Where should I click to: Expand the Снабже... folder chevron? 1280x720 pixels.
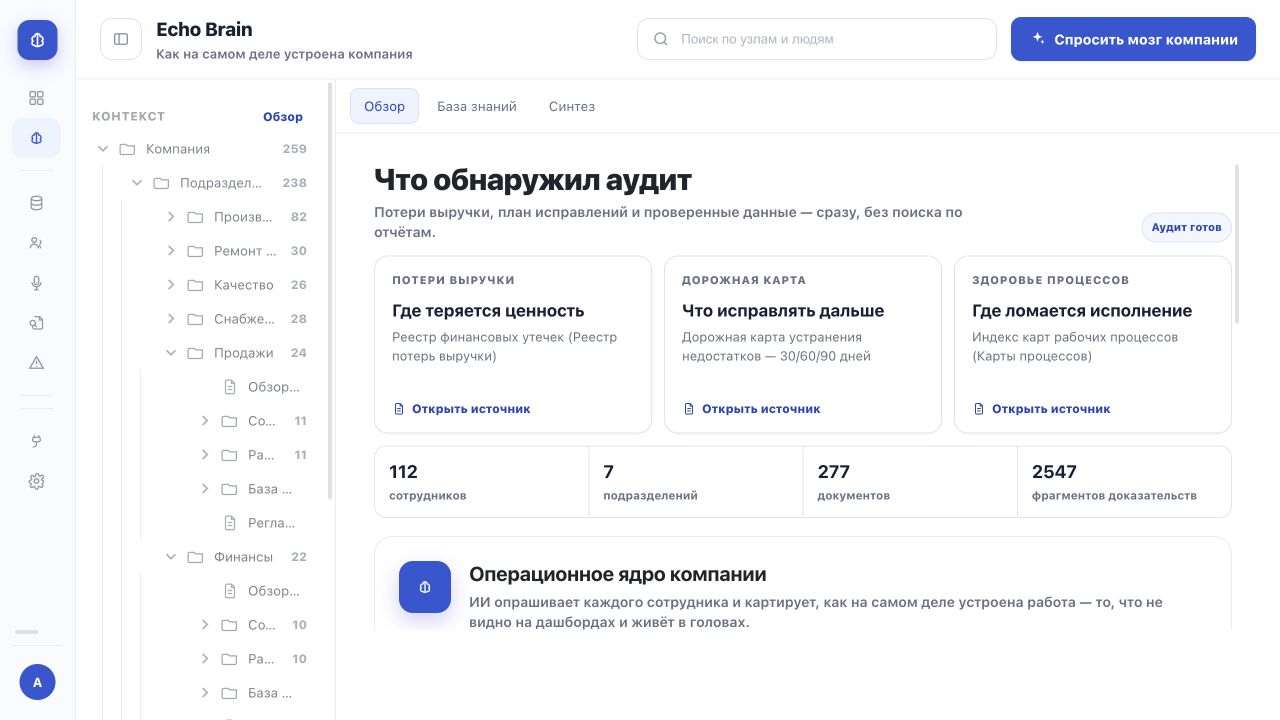pyautogui.click(x=171, y=319)
